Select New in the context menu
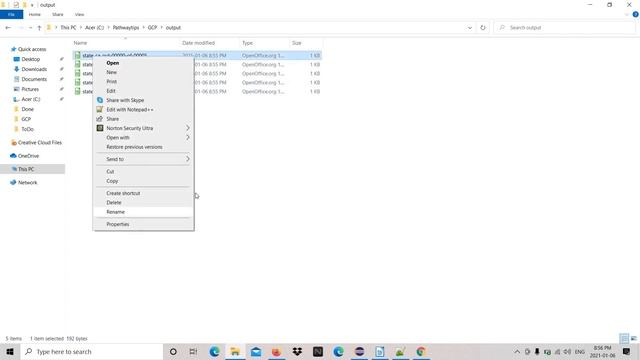This screenshot has height=360, width=640. pyautogui.click(x=143, y=72)
